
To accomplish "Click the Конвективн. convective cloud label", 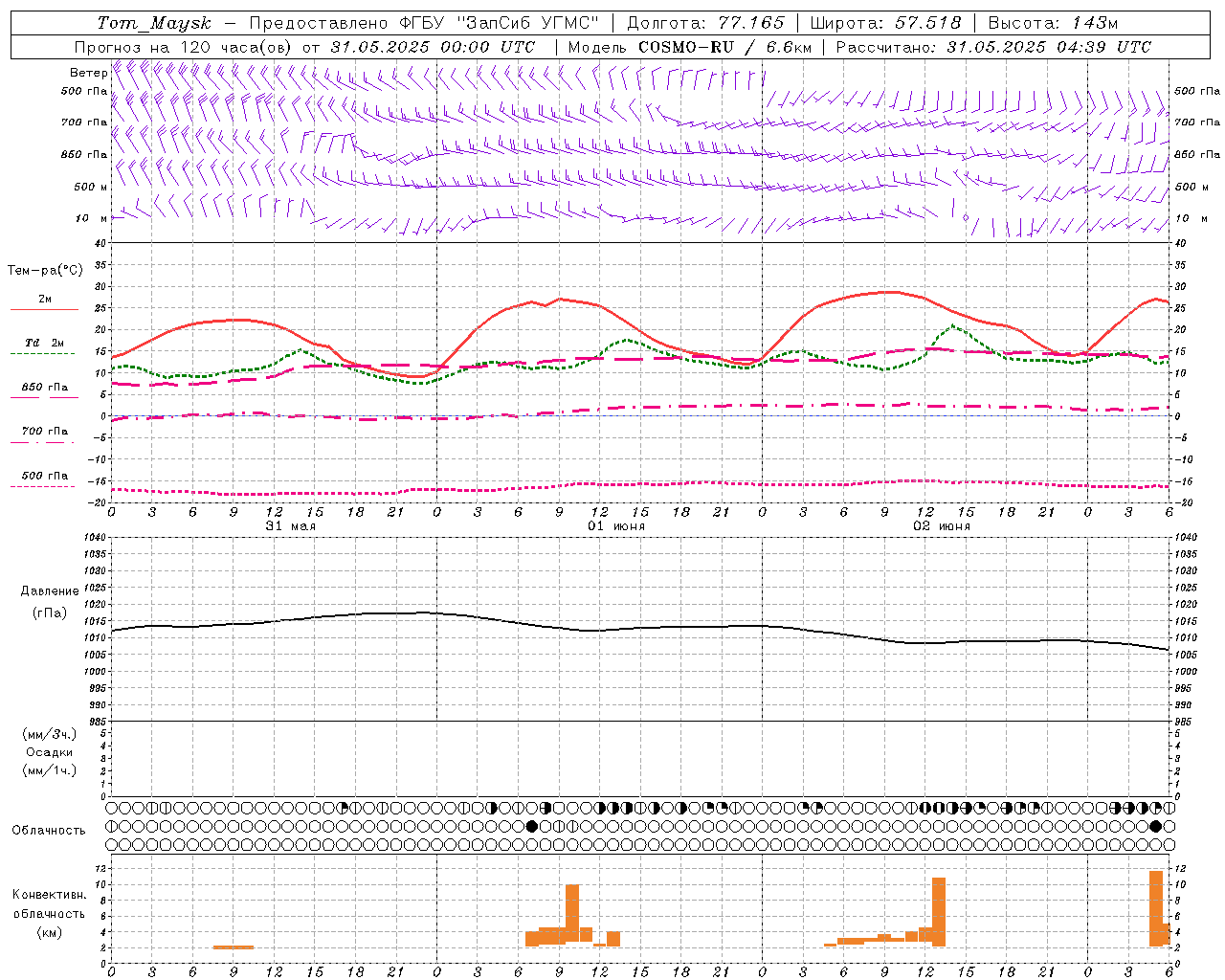I will pyautogui.click(x=49, y=895).
